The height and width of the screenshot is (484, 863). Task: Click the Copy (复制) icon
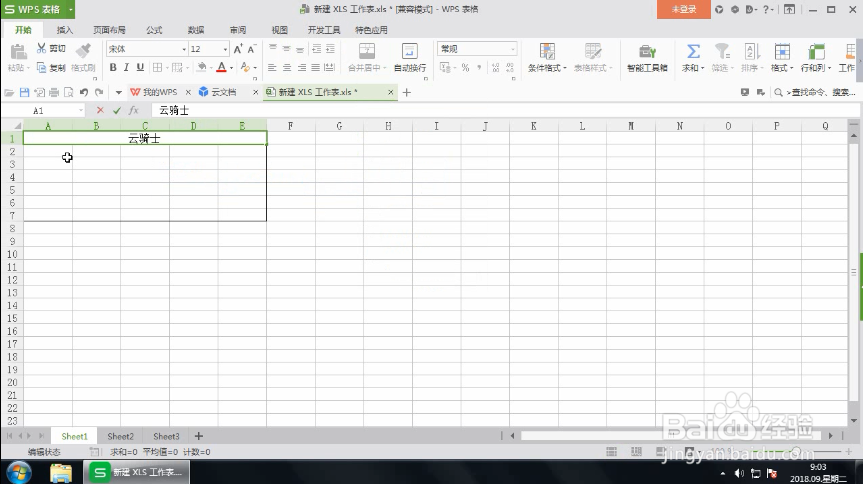41,68
